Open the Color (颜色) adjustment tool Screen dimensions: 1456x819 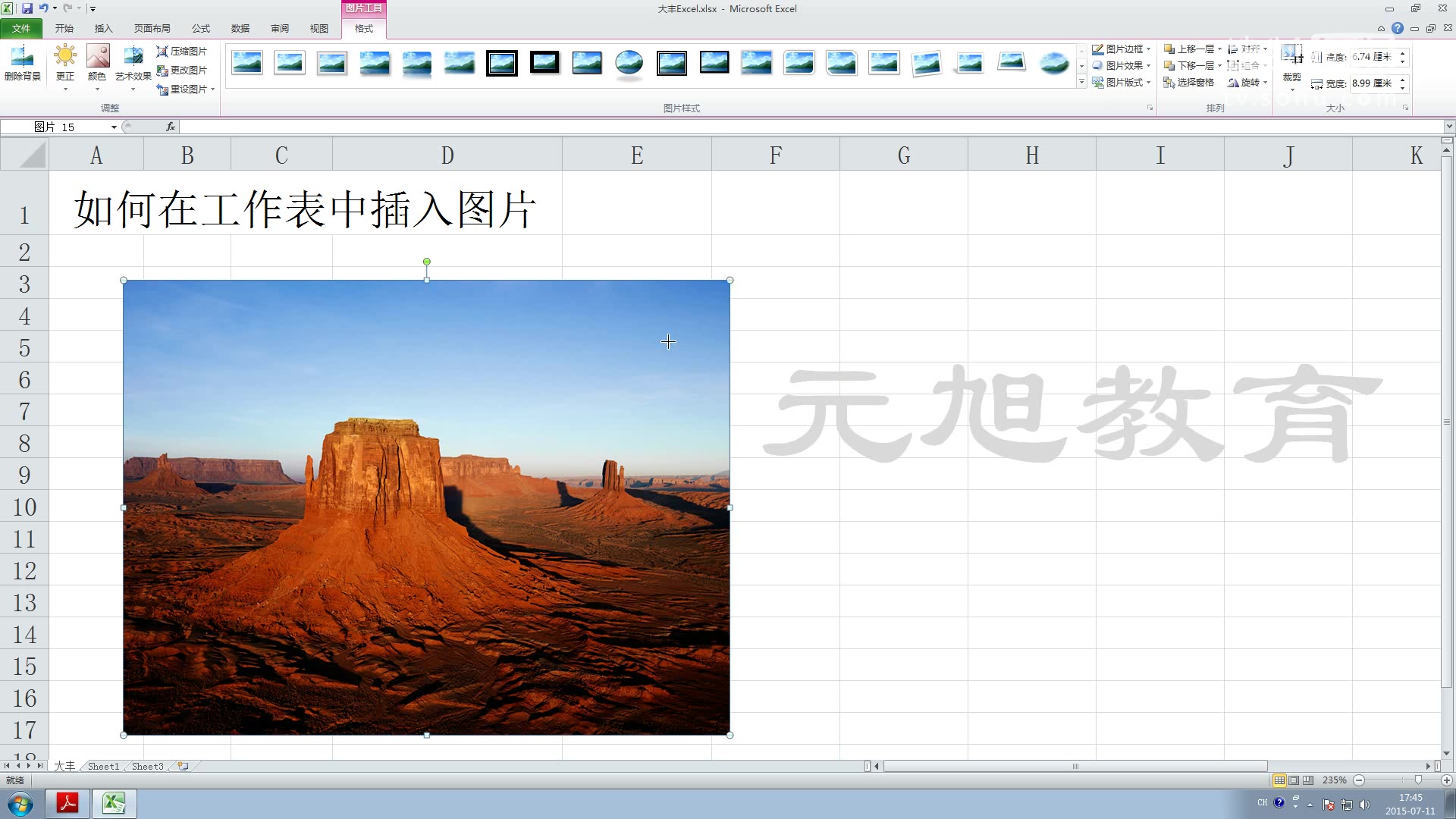tap(97, 58)
